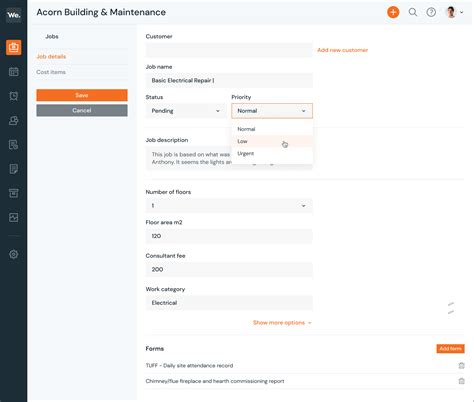Open the Status dropdown showing Pending
The height and width of the screenshot is (402, 474).
click(x=185, y=111)
